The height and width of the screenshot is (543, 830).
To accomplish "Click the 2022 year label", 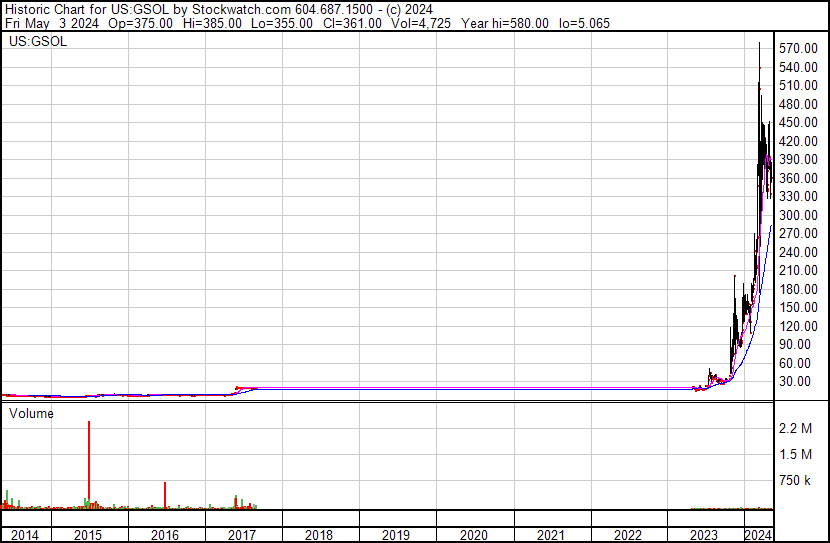I will pos(628,535).
